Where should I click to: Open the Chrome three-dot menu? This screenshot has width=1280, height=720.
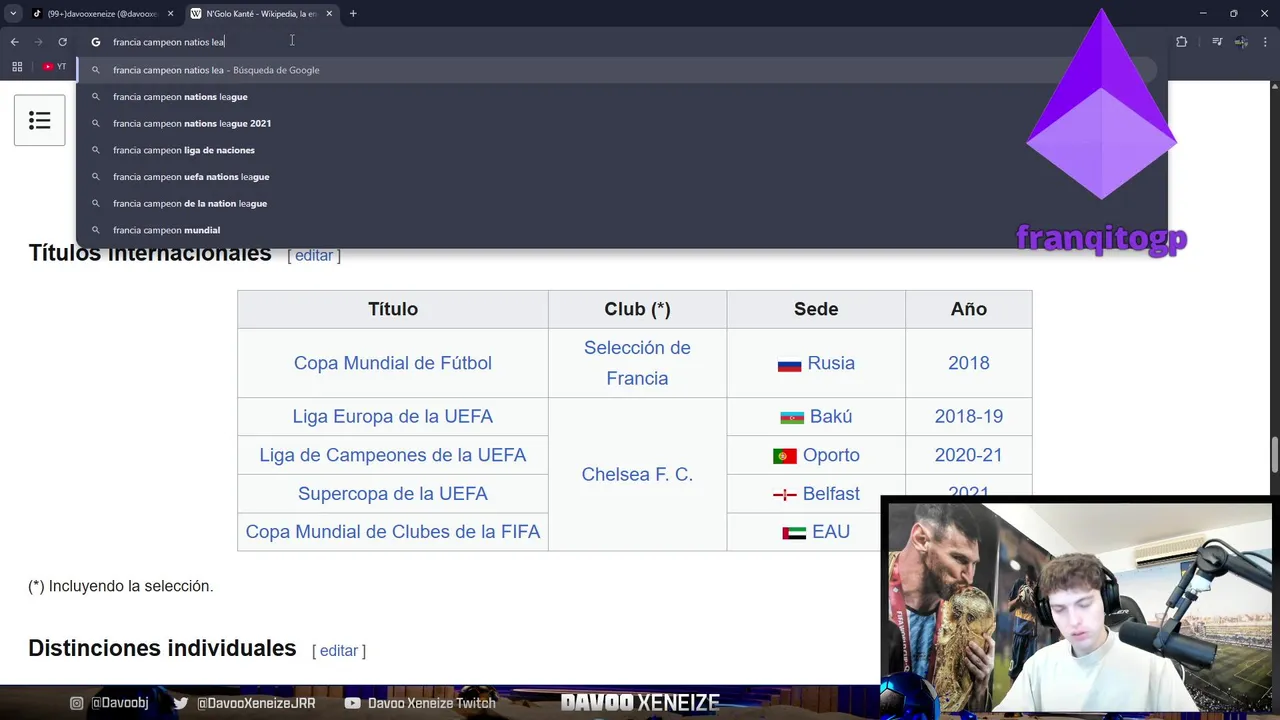pos(1265,42)
